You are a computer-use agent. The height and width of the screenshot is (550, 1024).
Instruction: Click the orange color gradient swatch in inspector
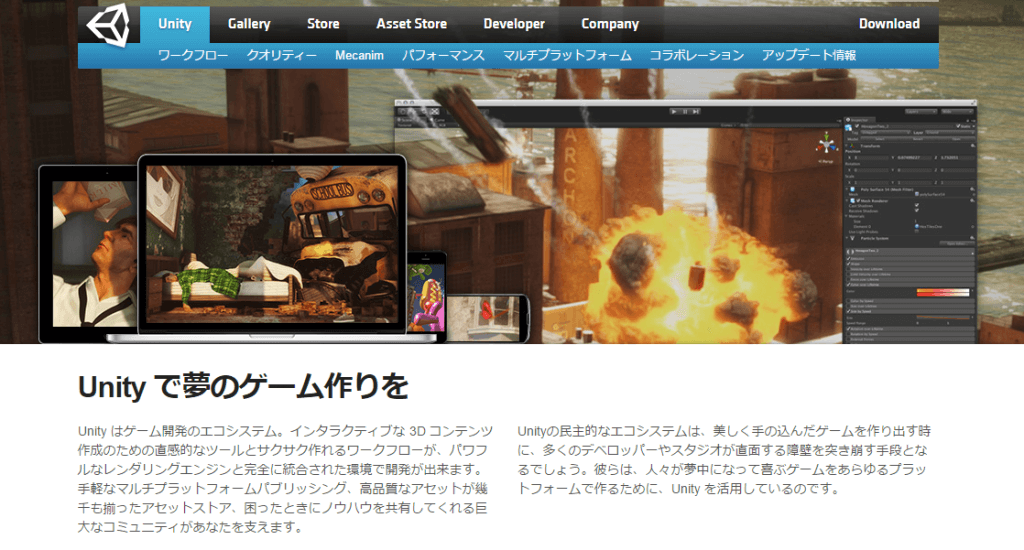pos(943,293)
